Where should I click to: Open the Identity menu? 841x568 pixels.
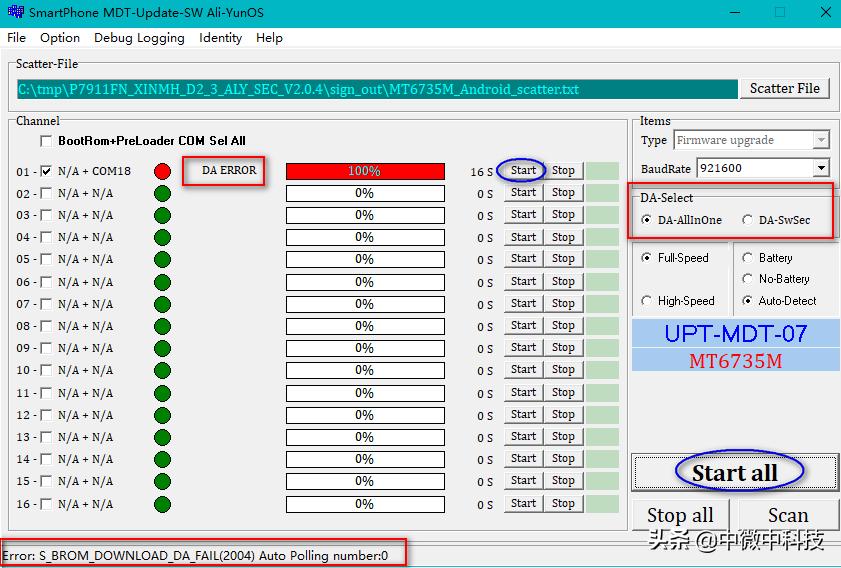(220, 38)
